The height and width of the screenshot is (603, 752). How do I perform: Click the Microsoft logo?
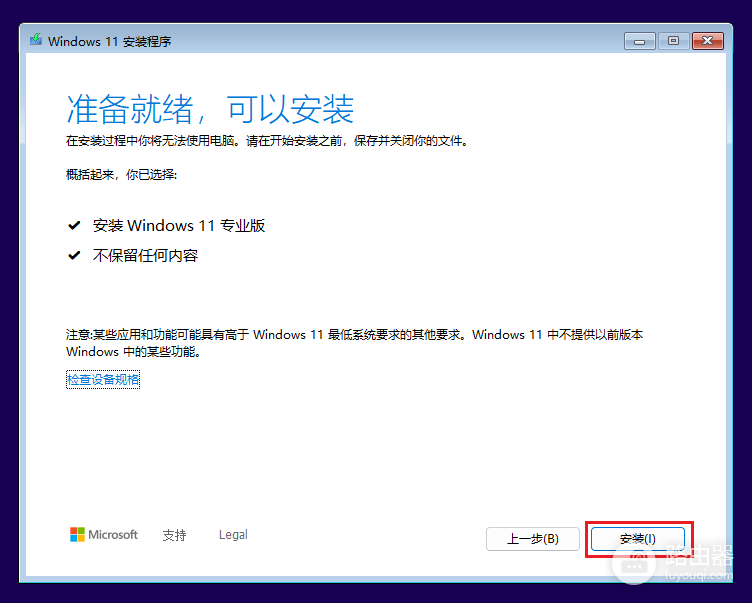point(104,534)
